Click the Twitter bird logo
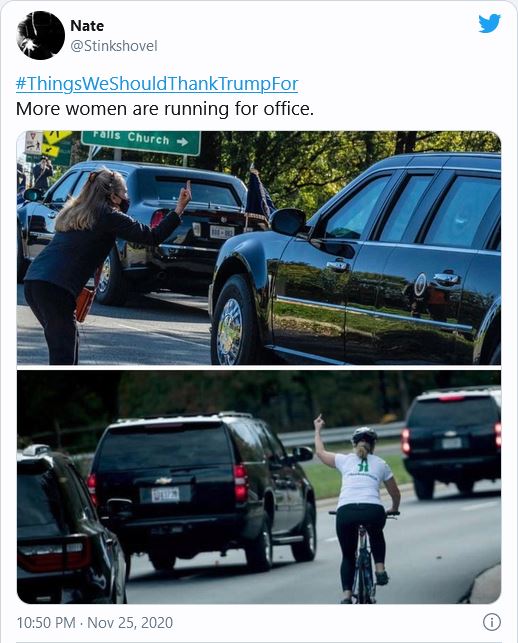Image resolution: width=518 pixels, height=643 pixels. pos(489,23)
